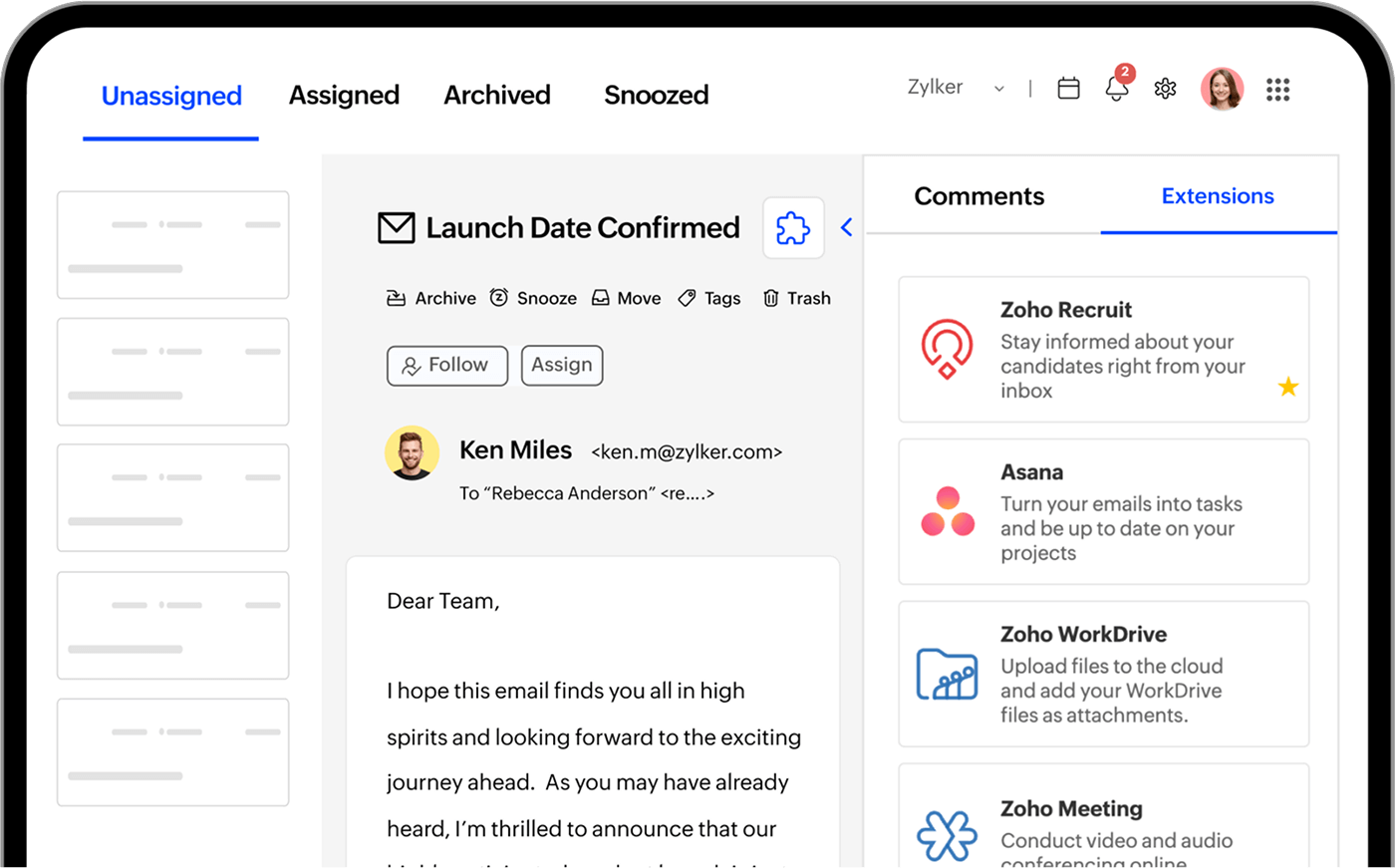Open the apps grid launcher

click(1277, 90)
